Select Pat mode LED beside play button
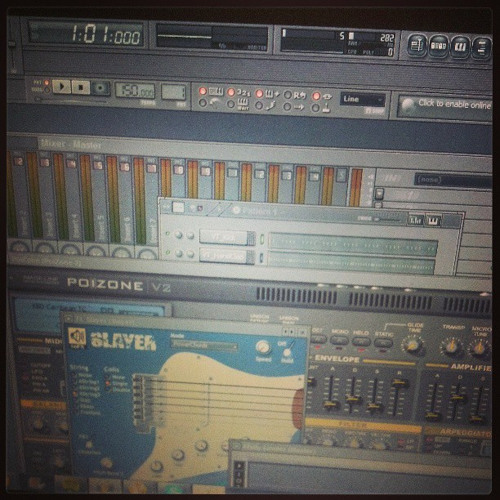This screenshot has height=500, width=500. [x=47, y=83]
